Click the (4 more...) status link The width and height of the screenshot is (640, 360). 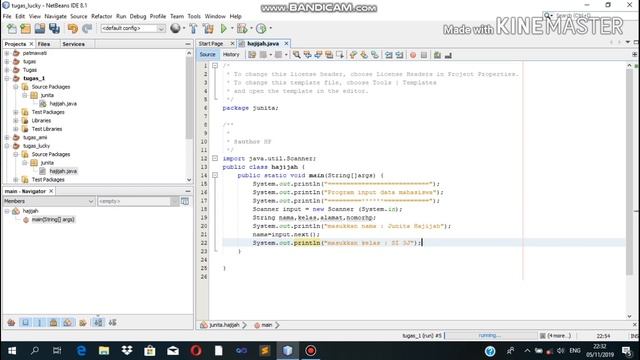pyautogui.click(x=559, y=336)
